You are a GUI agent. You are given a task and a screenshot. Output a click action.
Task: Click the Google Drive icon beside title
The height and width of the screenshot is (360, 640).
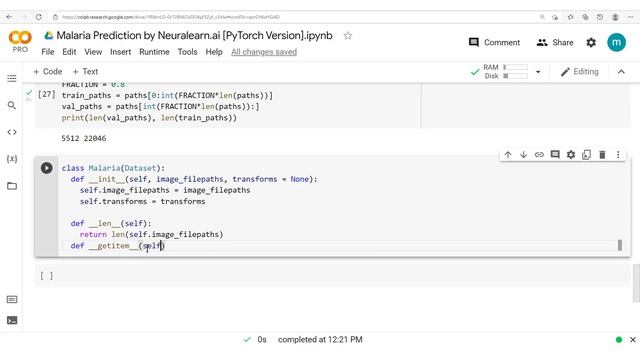[x=49, y=36]
